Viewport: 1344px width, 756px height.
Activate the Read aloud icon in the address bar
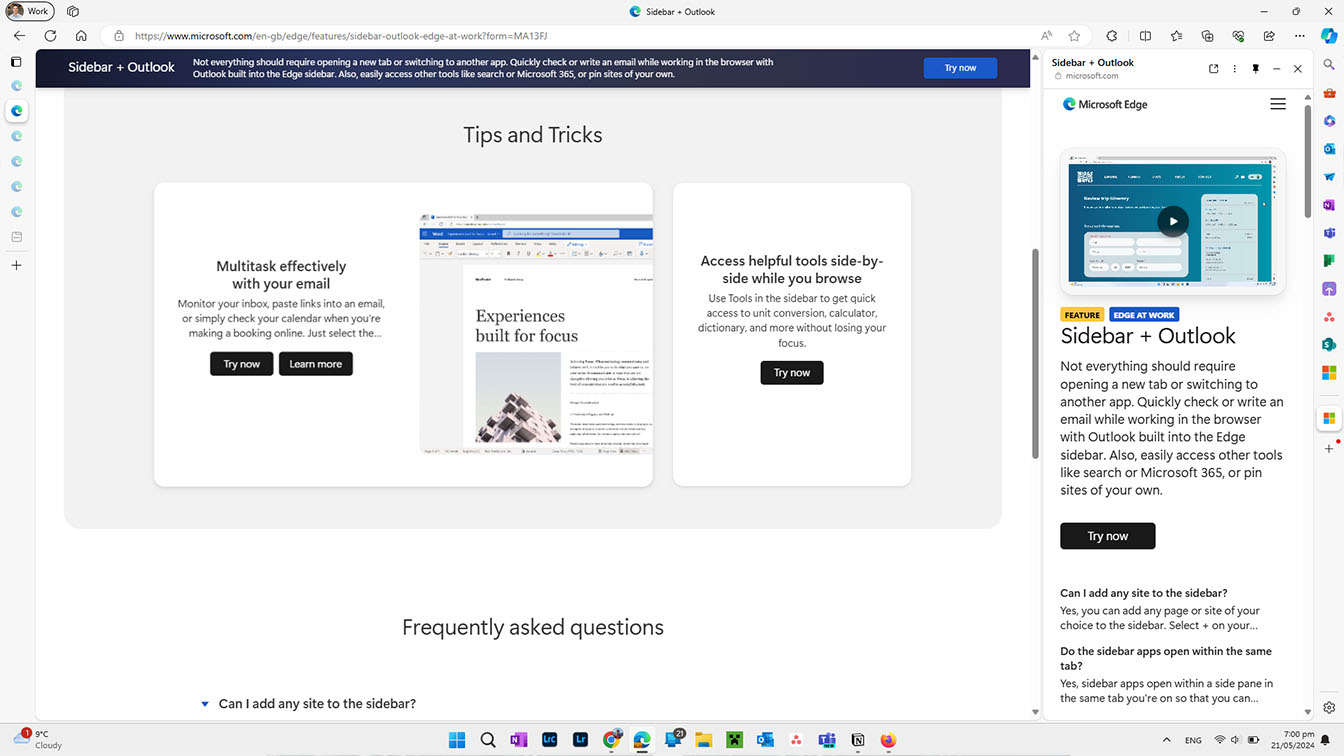pyautogui.click(x=1046, y=36)
